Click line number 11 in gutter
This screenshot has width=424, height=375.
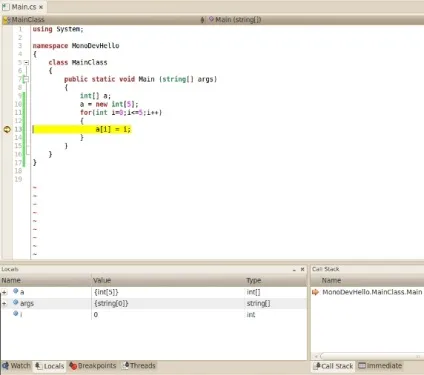click(18, 112)
